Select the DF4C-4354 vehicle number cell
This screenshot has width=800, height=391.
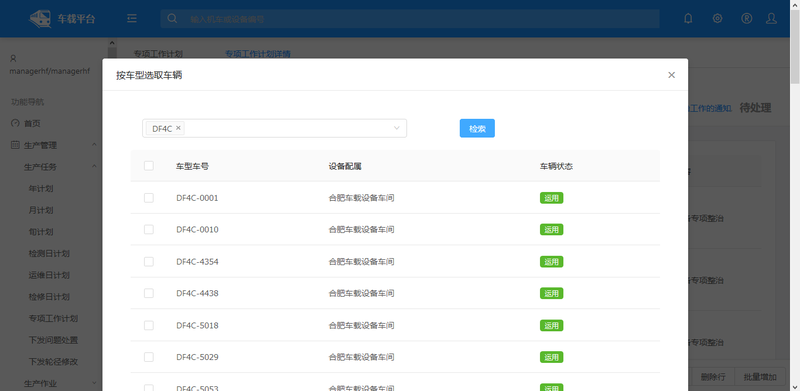(197, 261)
